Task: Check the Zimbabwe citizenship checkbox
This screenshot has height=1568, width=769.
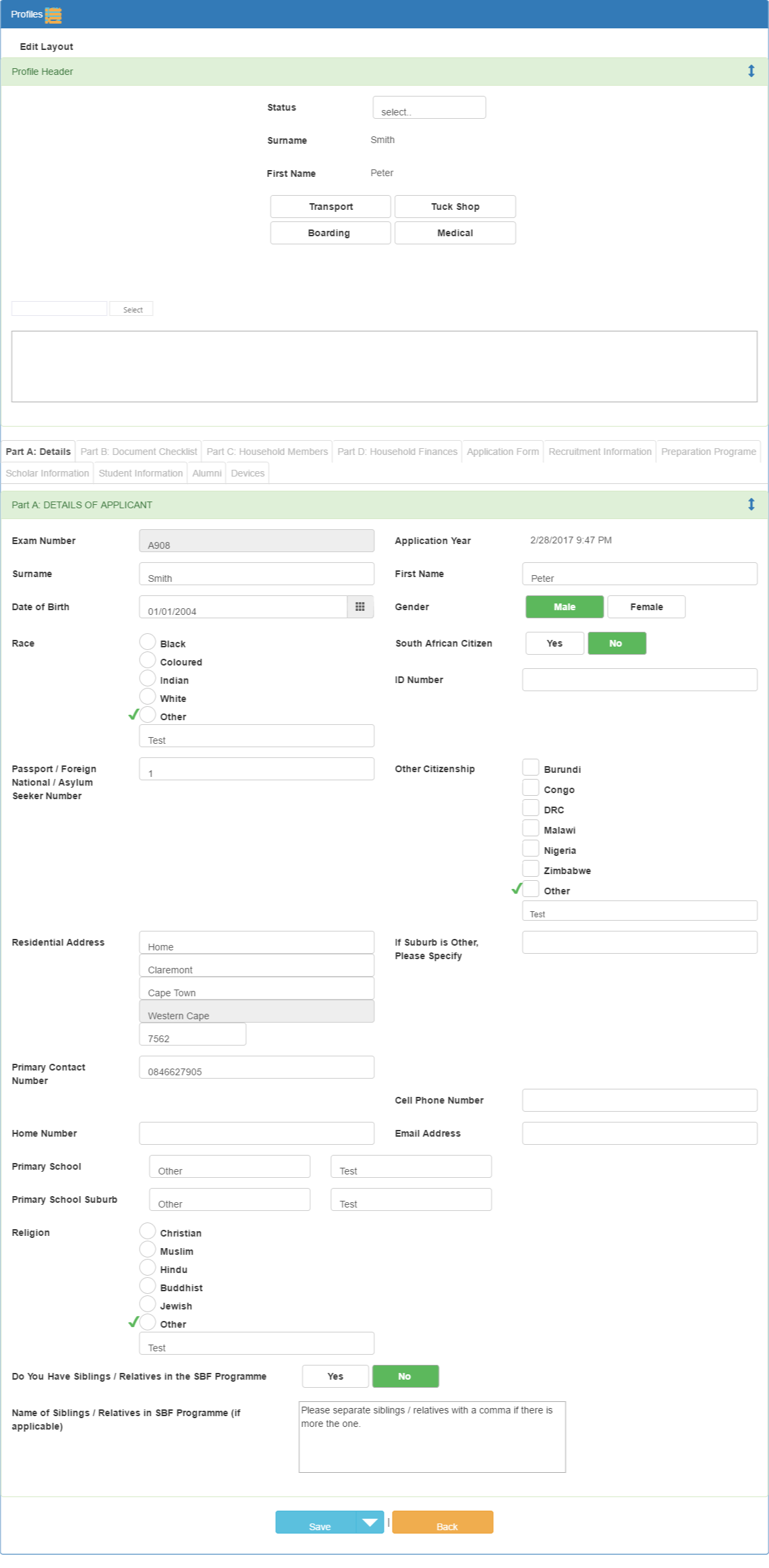Action: point(531,869)
